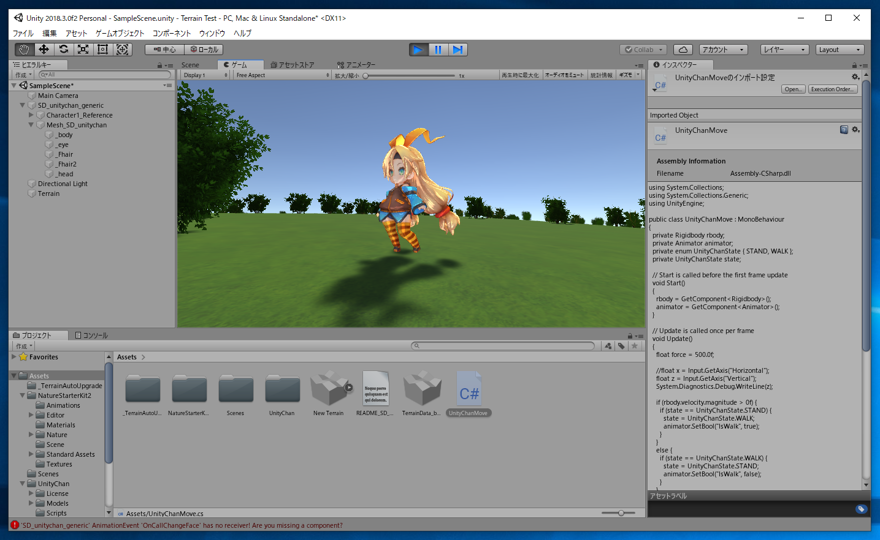Open the 編集 menu
Image resolution: width=880 pixels, height=540 pixels.
point(49,33)
